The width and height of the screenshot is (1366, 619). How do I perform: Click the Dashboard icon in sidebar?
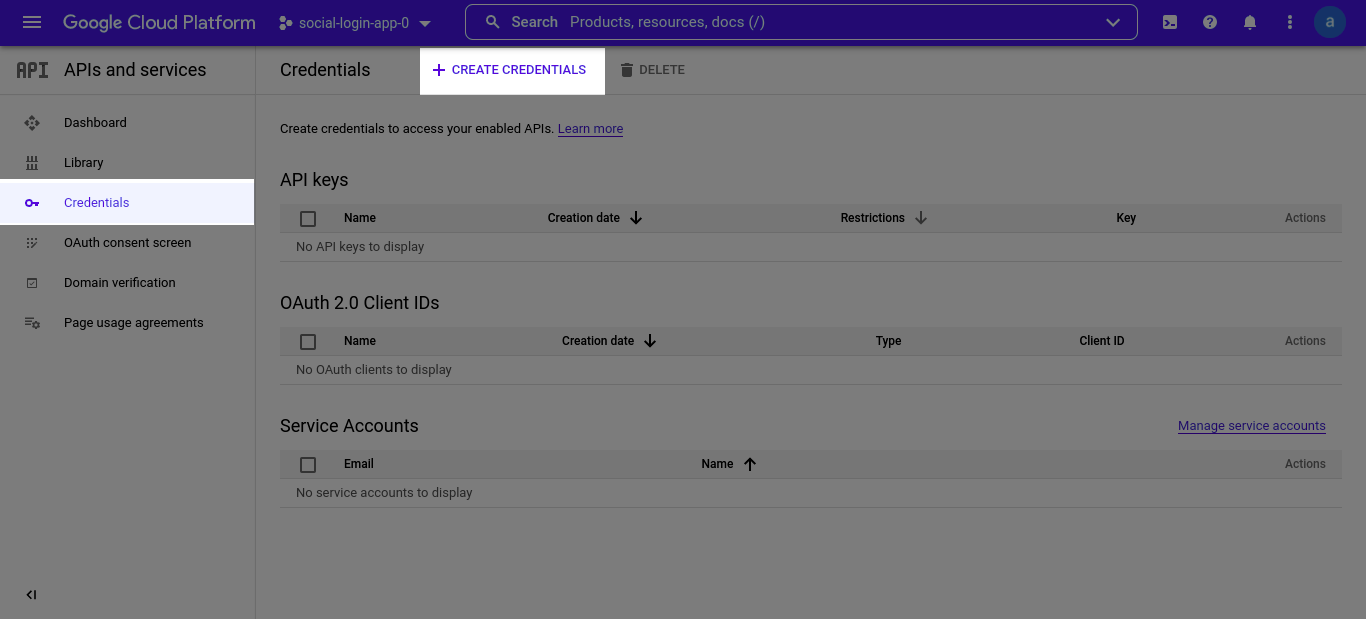32,123
